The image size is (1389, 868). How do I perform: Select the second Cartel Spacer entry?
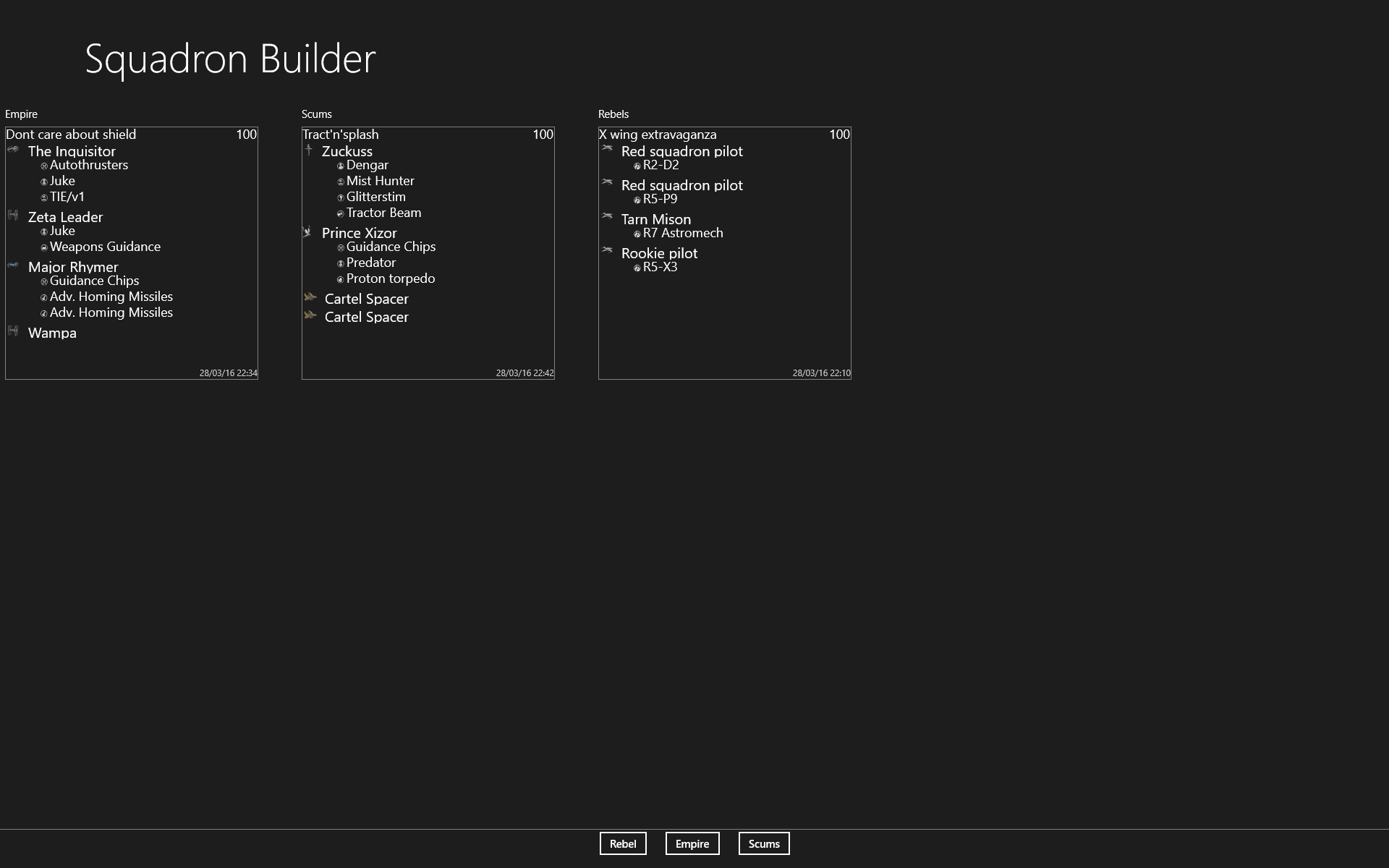tap(366, 317)
